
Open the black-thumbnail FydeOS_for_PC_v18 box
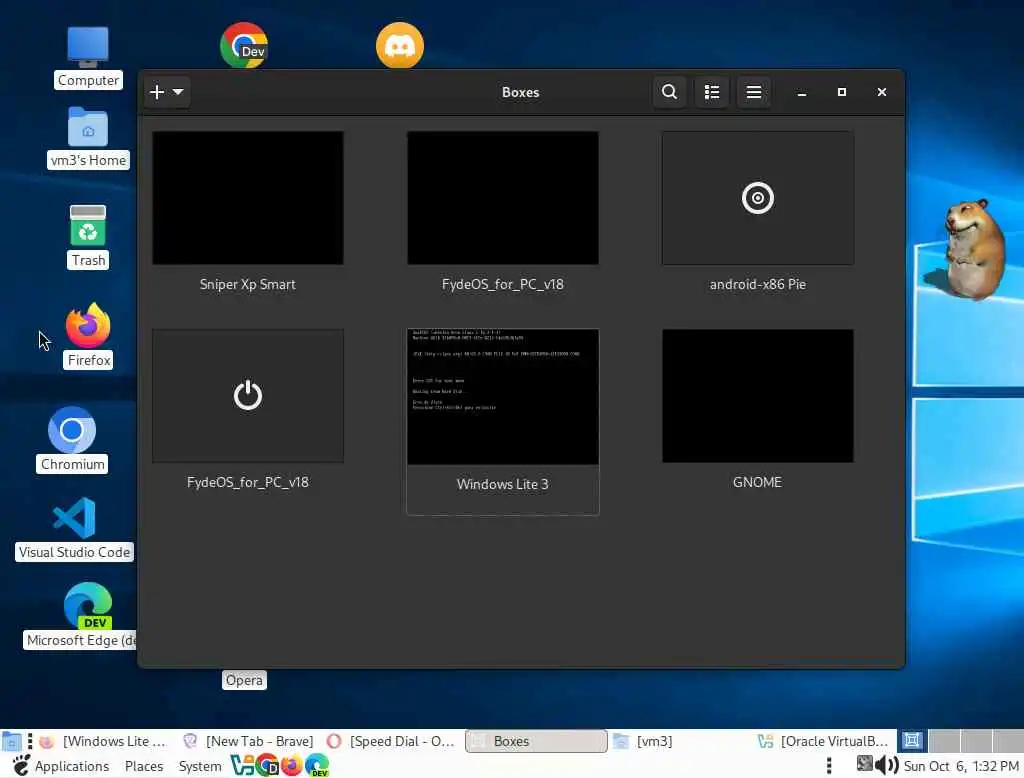(x=502, y=198)
